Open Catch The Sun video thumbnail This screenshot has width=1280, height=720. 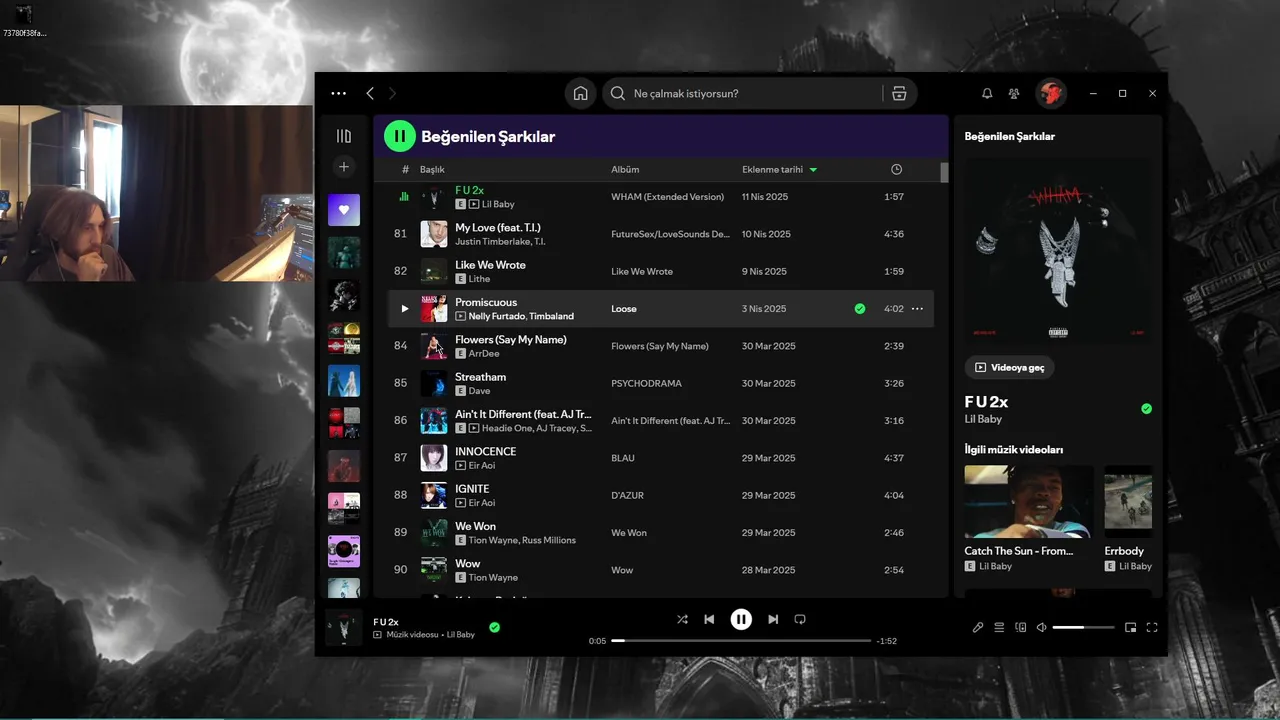pos(1029,502)
